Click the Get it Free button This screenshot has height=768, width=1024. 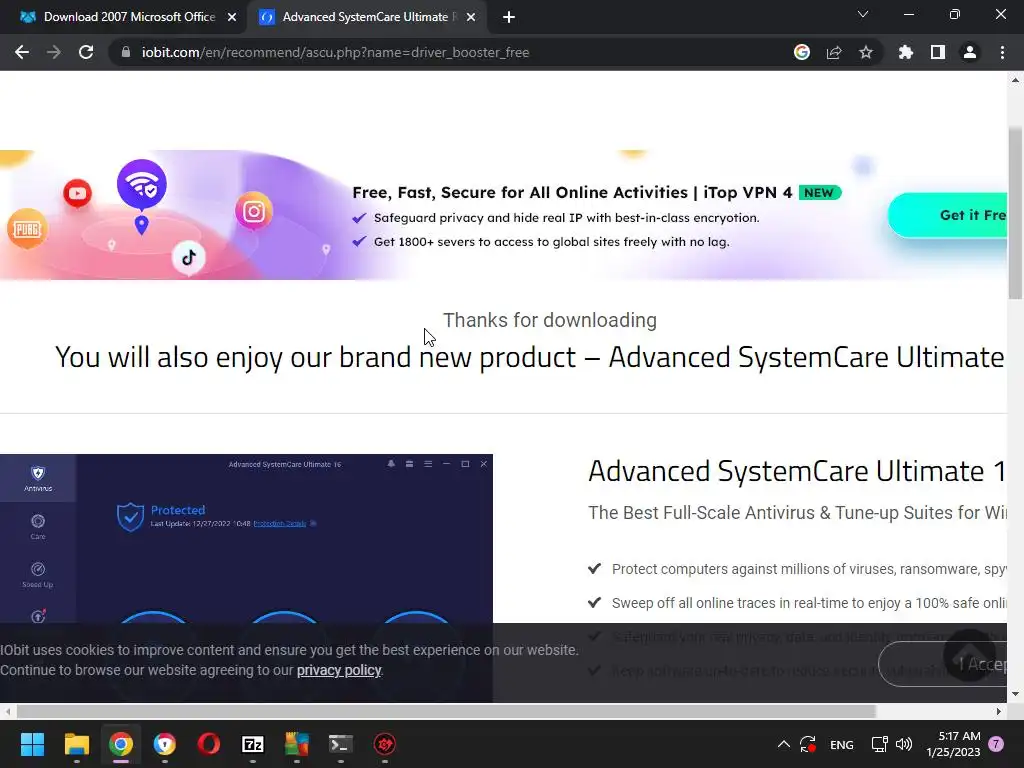click(948, 215)
